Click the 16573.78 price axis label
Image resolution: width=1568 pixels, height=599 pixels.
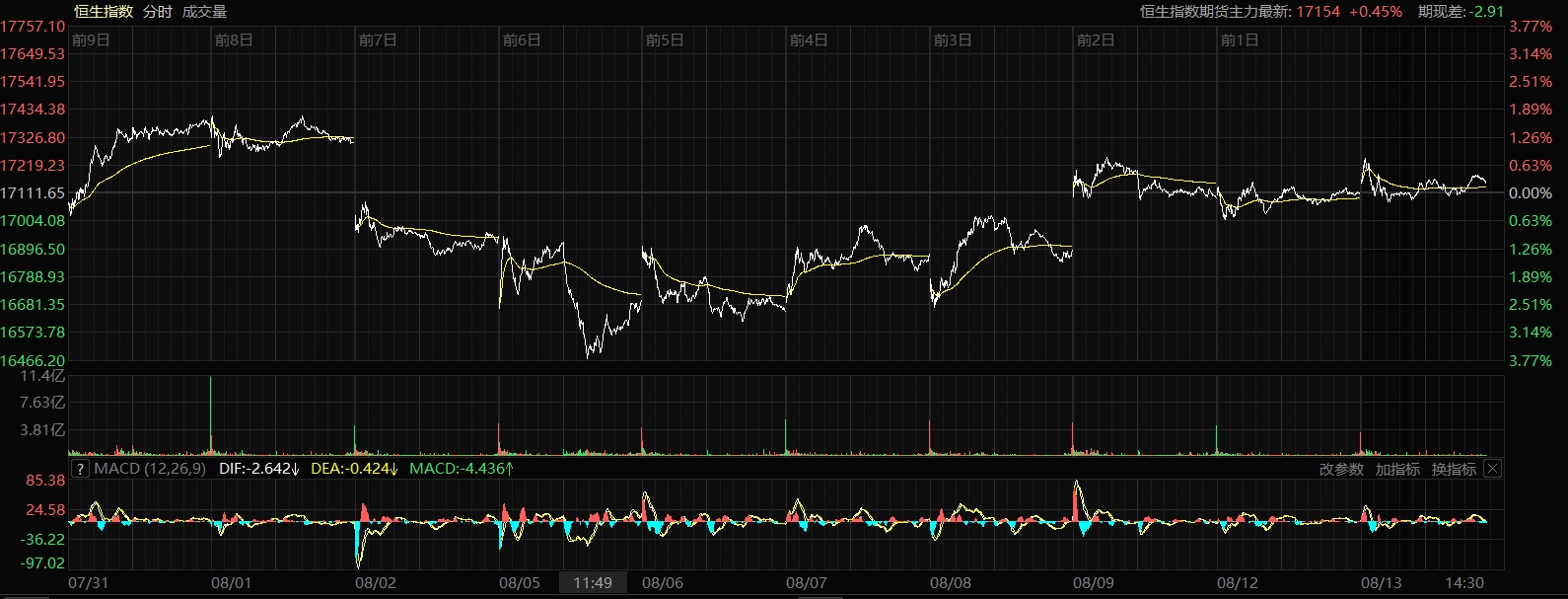point(33,333)
